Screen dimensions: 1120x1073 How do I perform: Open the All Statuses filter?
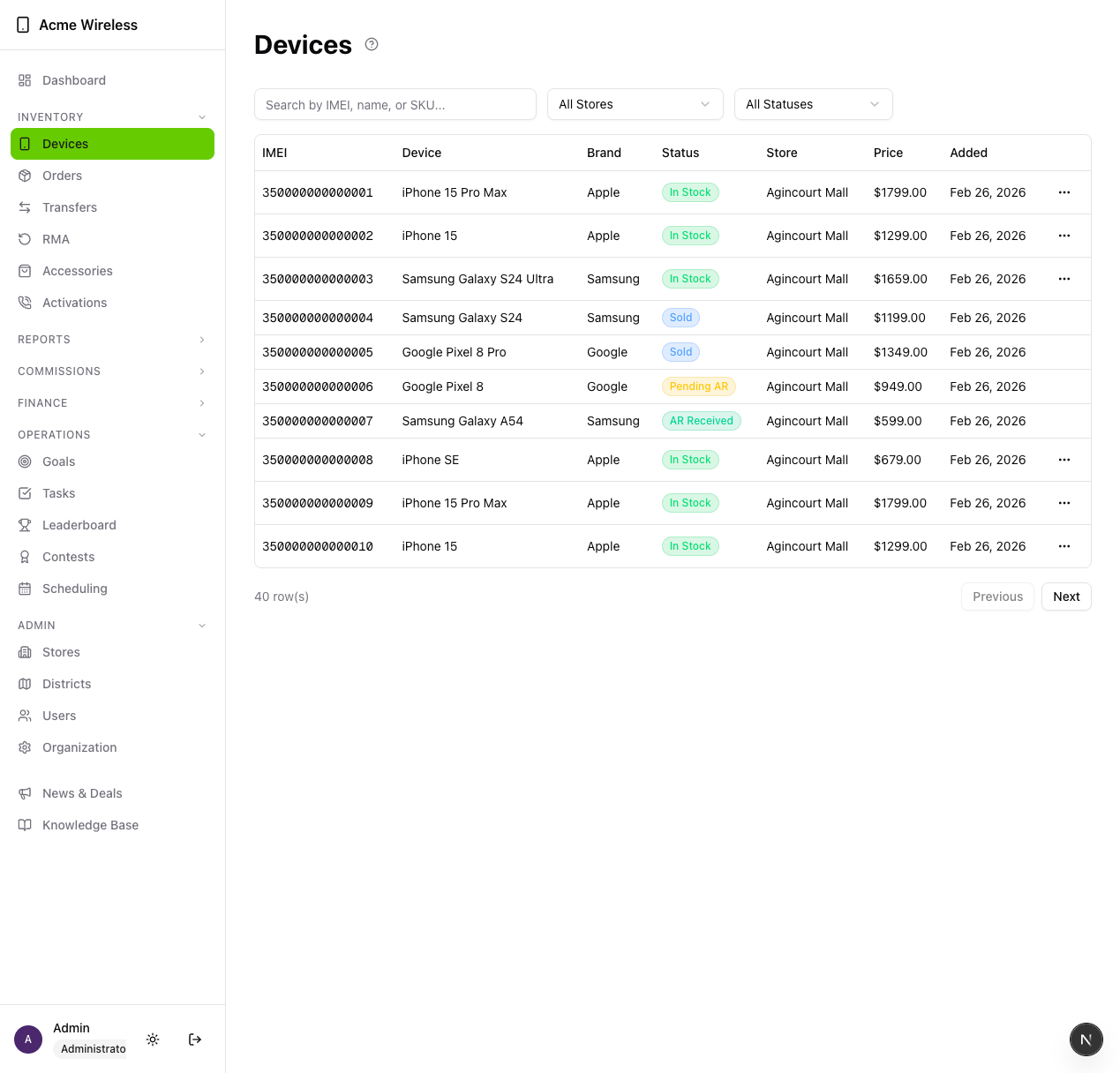click(x=813, y=104)
